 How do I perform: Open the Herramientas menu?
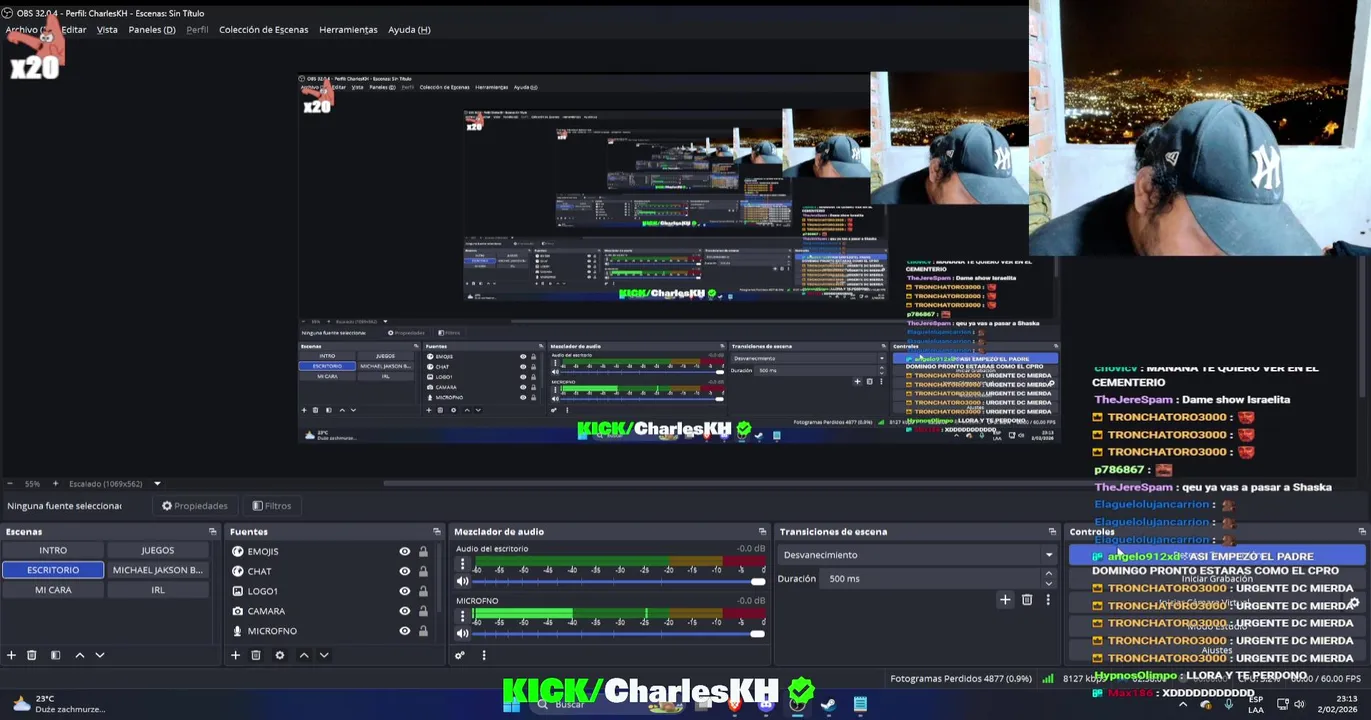348,30
